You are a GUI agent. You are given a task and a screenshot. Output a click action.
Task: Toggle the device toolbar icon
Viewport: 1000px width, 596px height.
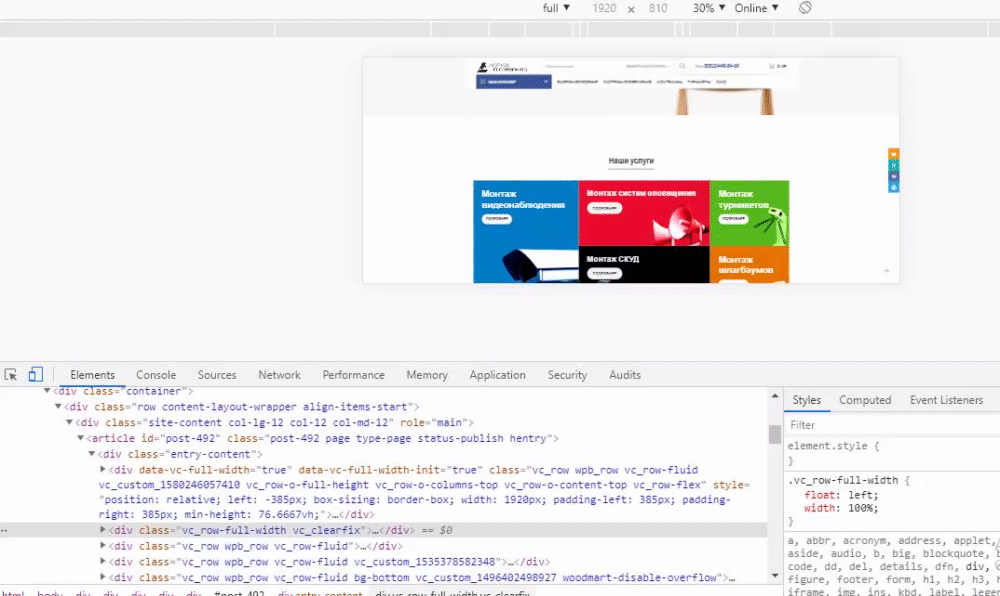(x=36, y=375)
